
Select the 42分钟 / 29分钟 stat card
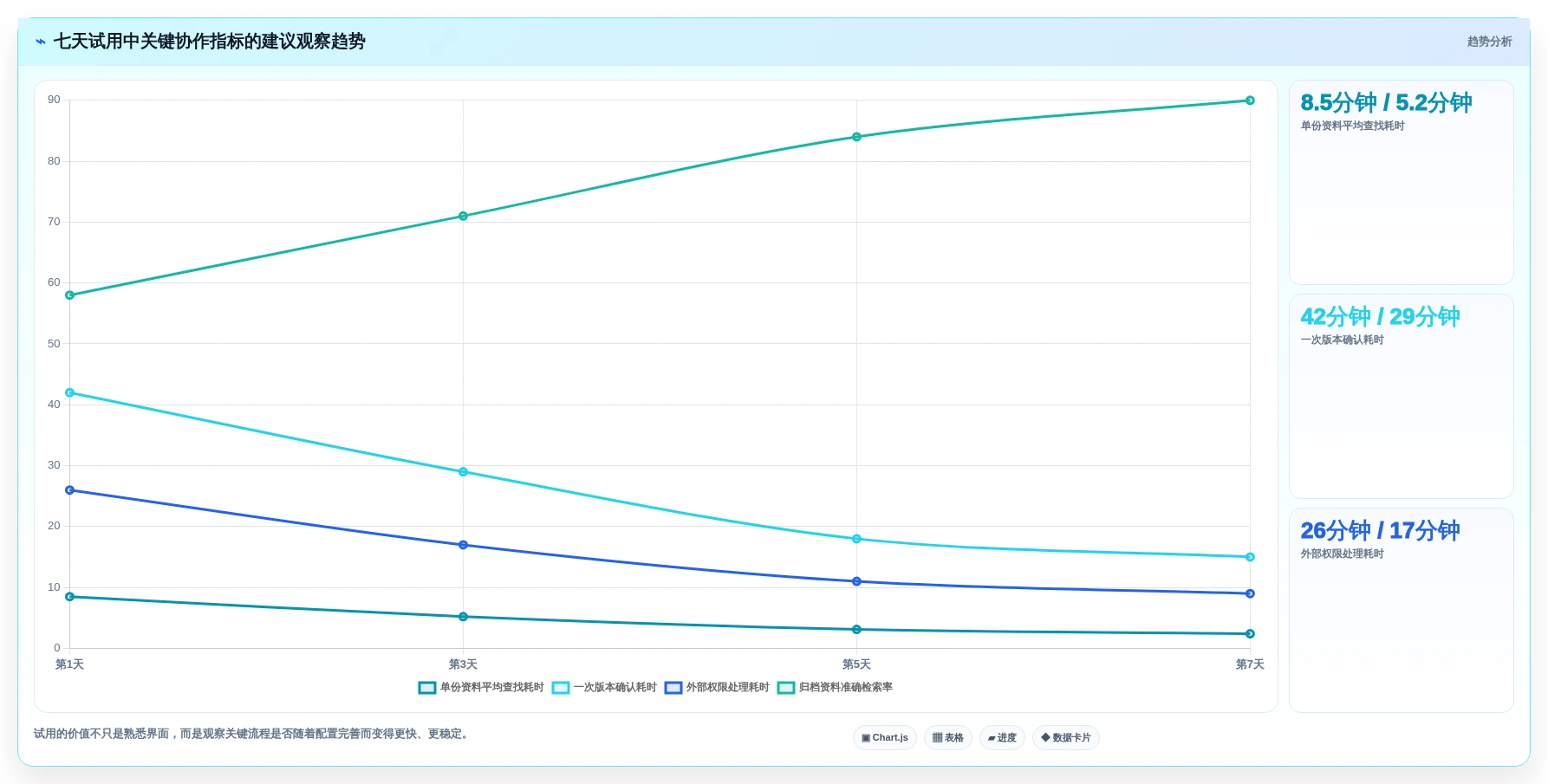pyautogui.click(x=1402, y=397)
